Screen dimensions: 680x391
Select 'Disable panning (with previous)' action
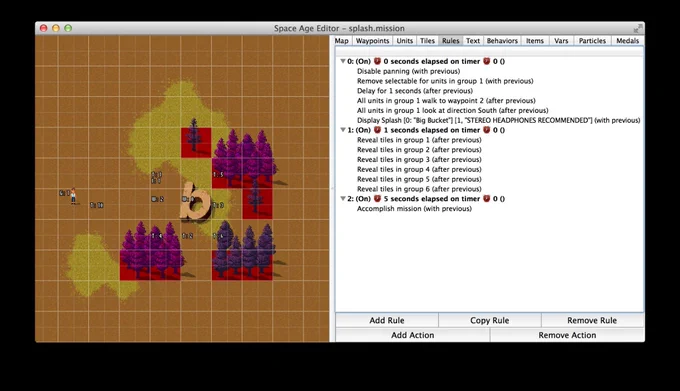click(409, 71)
